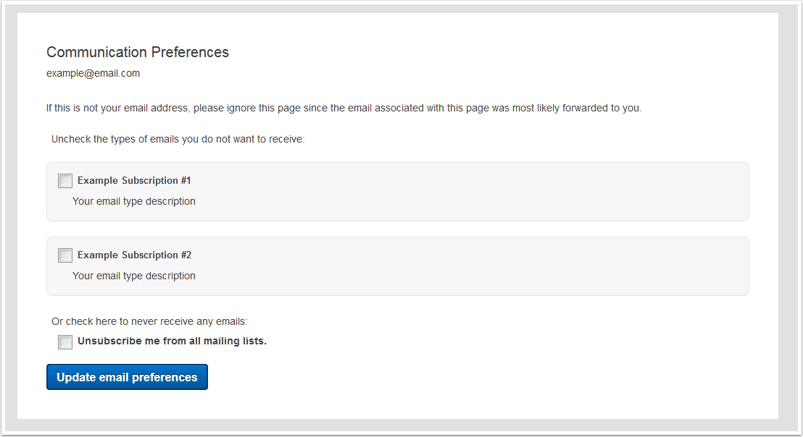Check the Example Subscription #1 checkbox
Image resolution: width=803 pixels, height=437 pixels.
click(65, 181)
